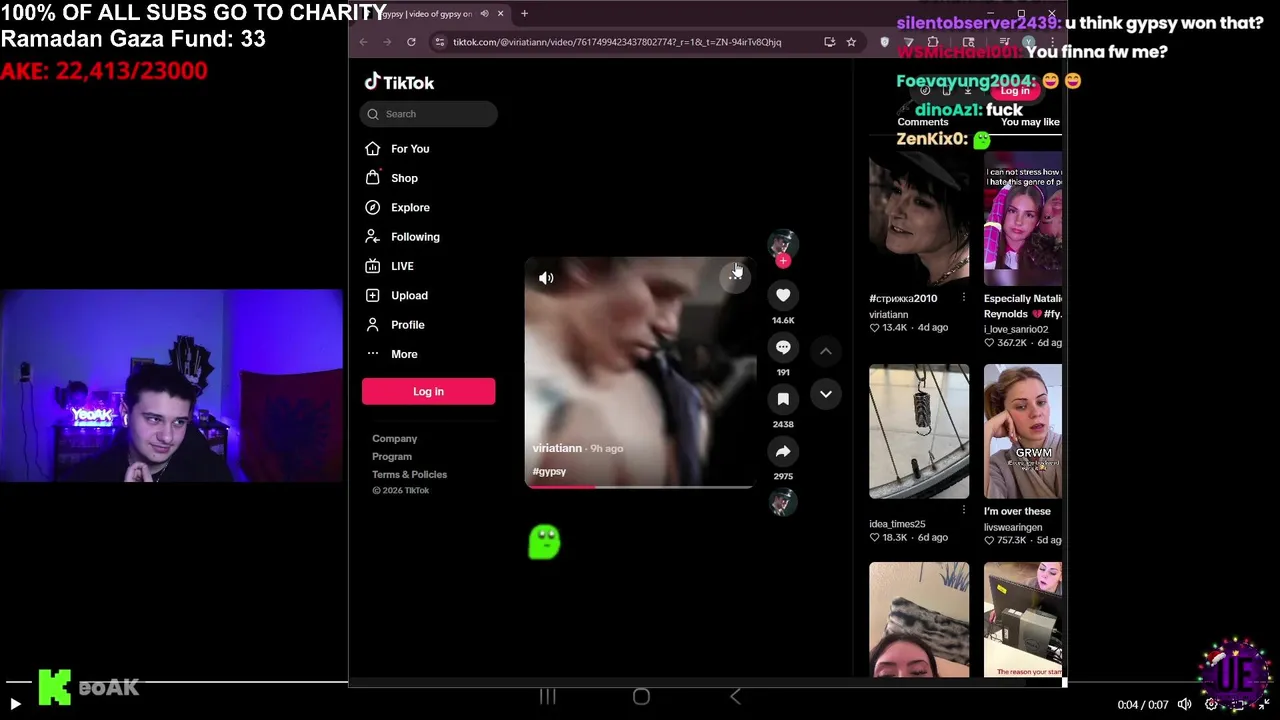Image resolution: width=1280 pixels, height=720 pixels.
Task: Open more options for idea_times25 video
Action: pyautogui.click(x=964, y=510)
